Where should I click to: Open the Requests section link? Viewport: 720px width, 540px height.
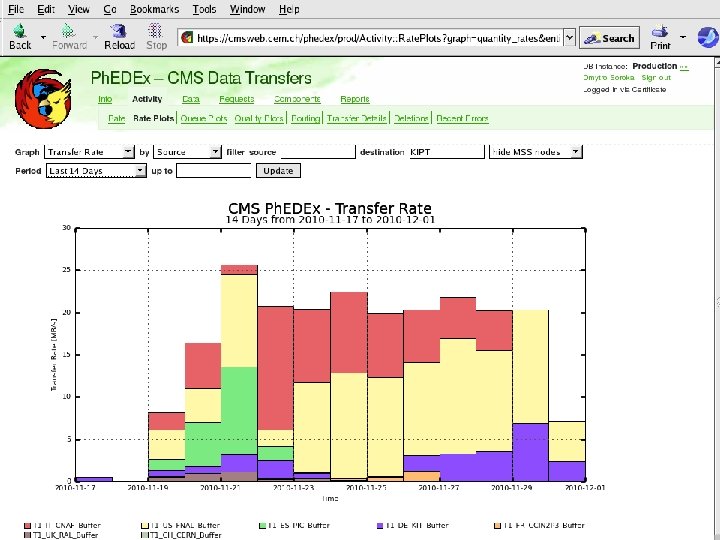pyautogui.click(x=236, y=99)
